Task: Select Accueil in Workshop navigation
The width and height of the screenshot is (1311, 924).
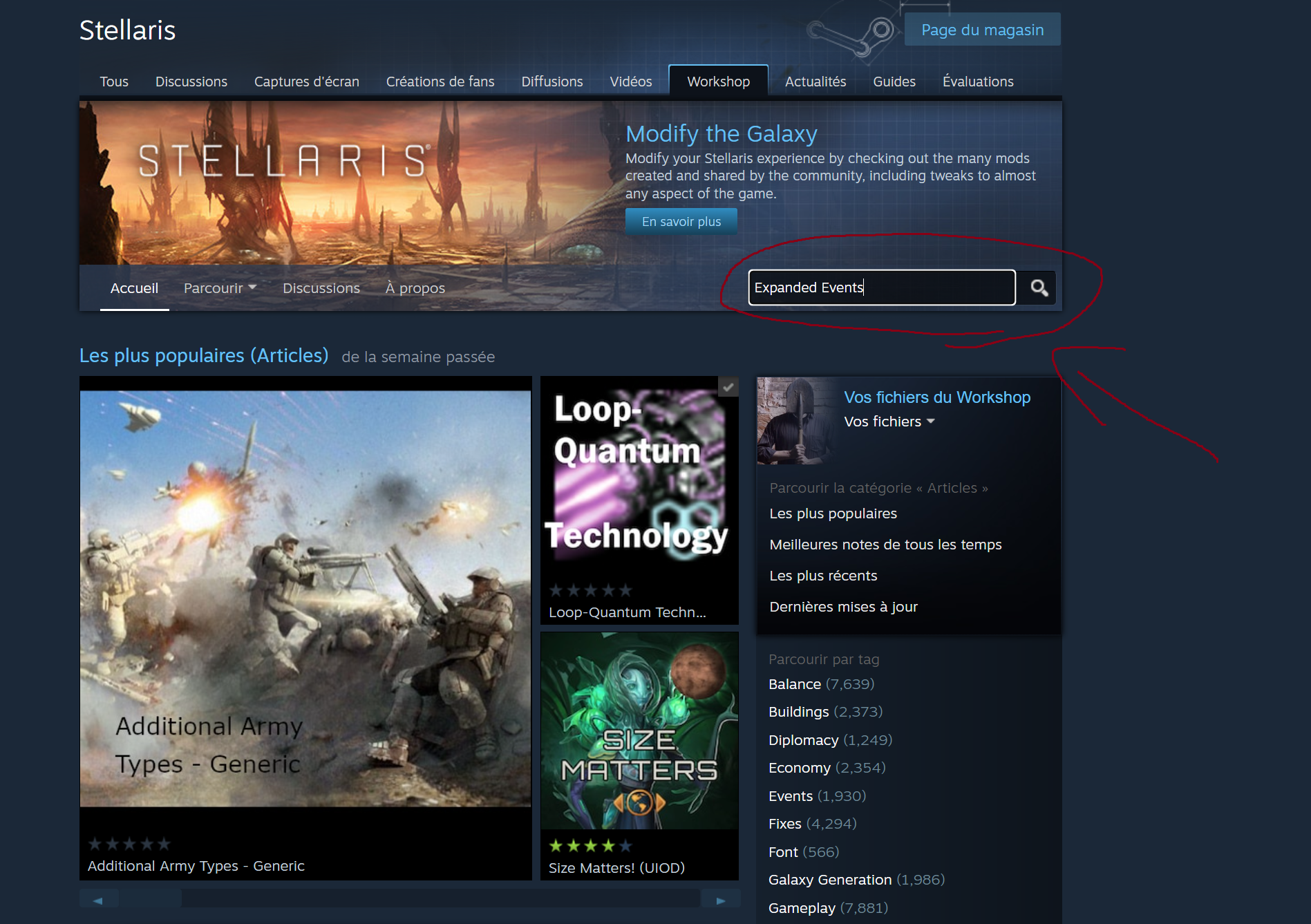Action: 135,288
